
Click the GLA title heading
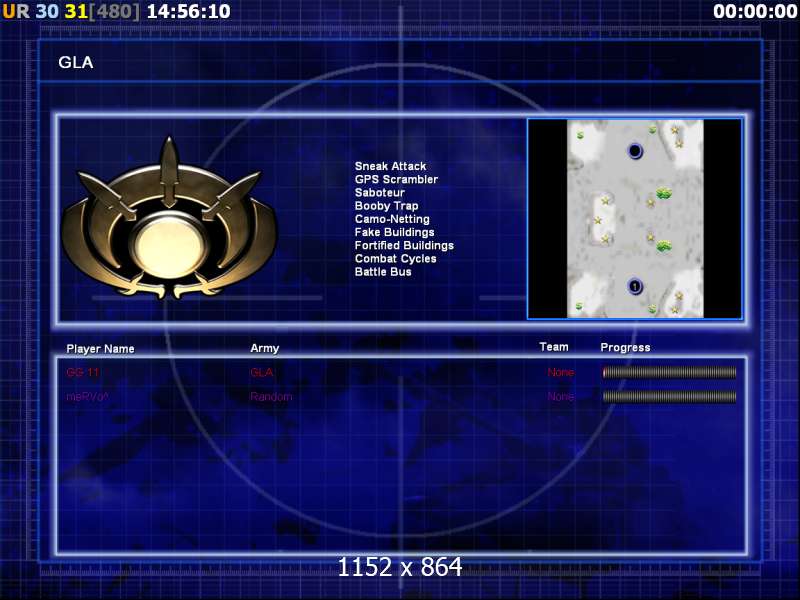pos(76,62)
